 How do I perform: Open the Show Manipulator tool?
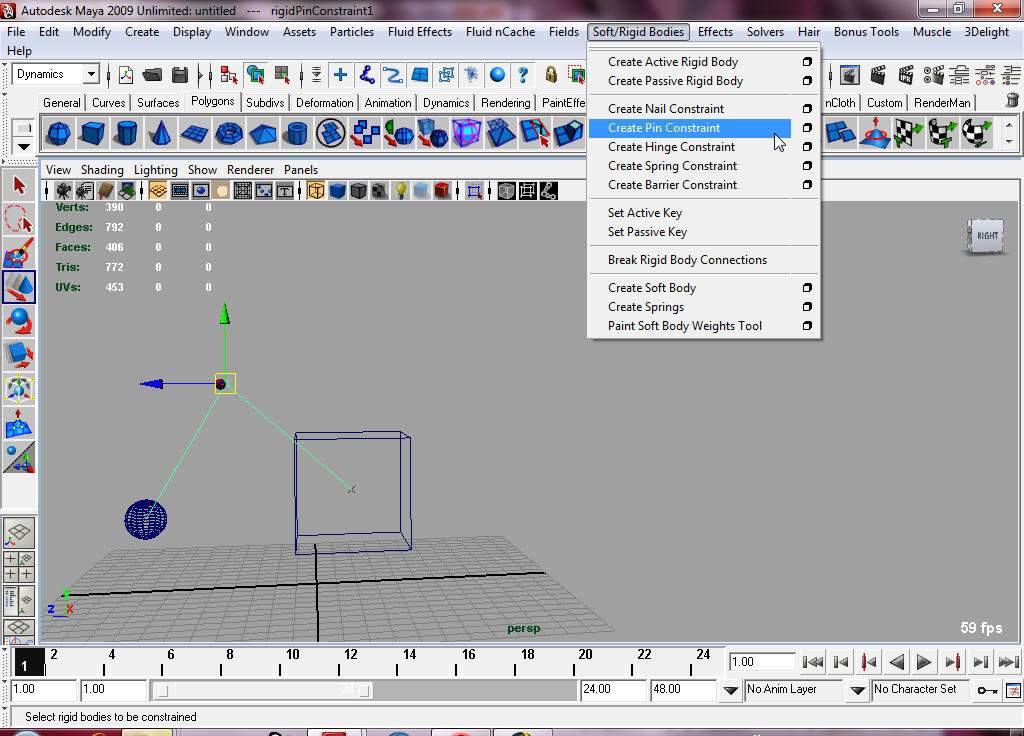click(x=19, y=456)
